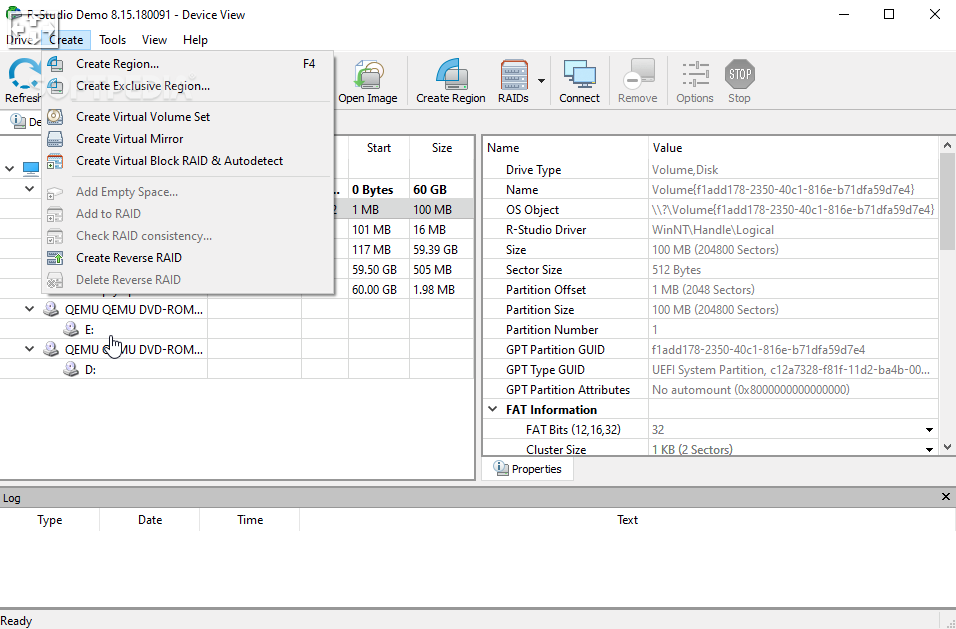Select Create Virtual Block RAID & Autodetect
This screenshot has height=629, width=956.
coord(179,161)
